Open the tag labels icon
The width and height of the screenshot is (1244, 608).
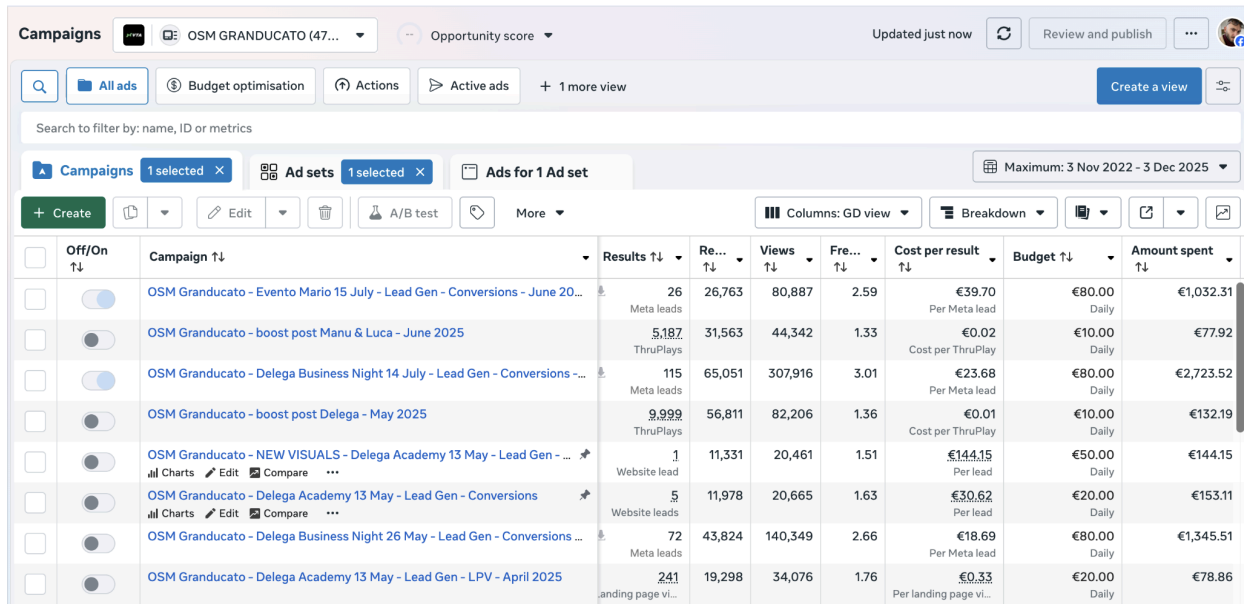[477, 213]
